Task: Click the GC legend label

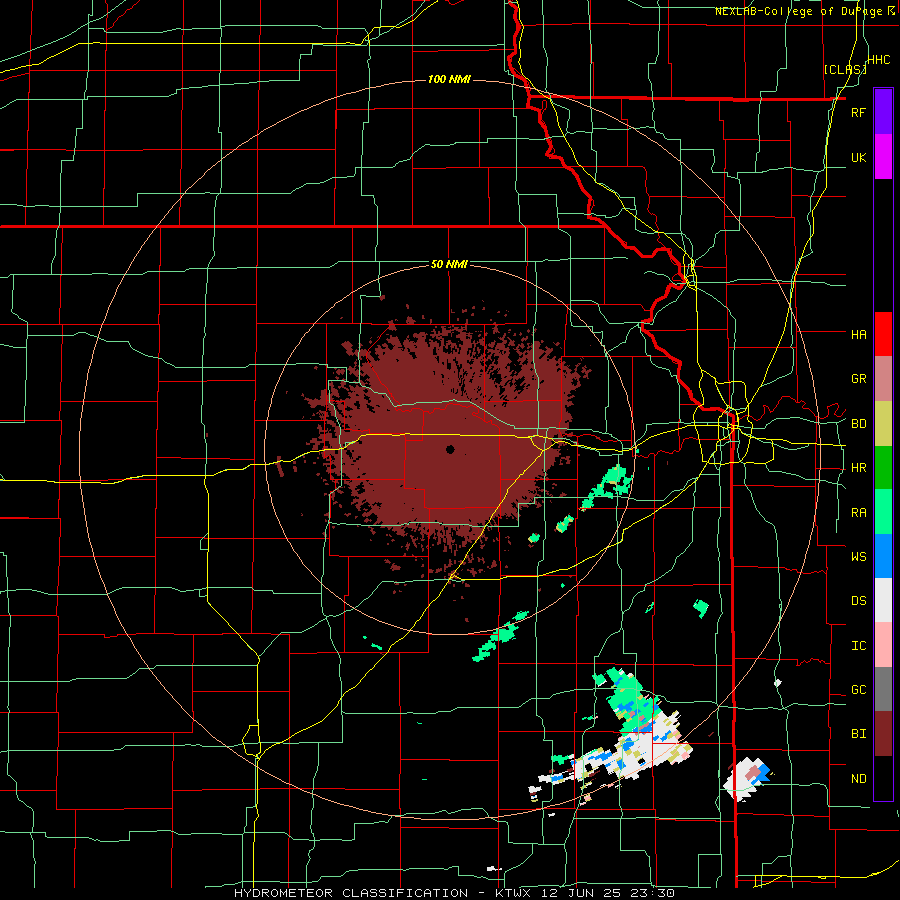Action: pyautogui.click(x=858, y=690)
